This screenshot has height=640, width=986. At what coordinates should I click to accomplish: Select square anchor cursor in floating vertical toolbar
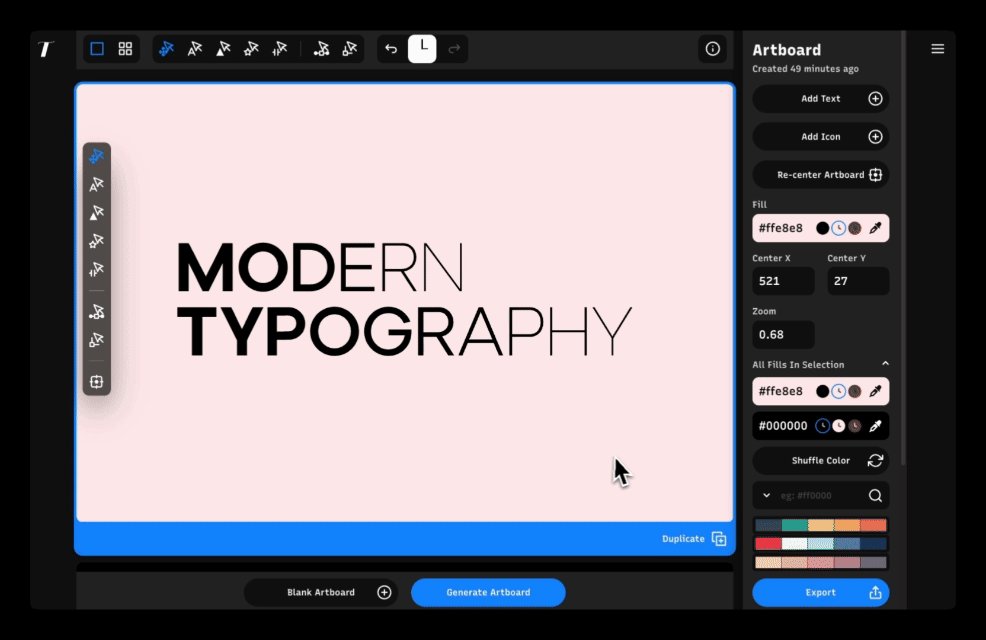[96, 339]
